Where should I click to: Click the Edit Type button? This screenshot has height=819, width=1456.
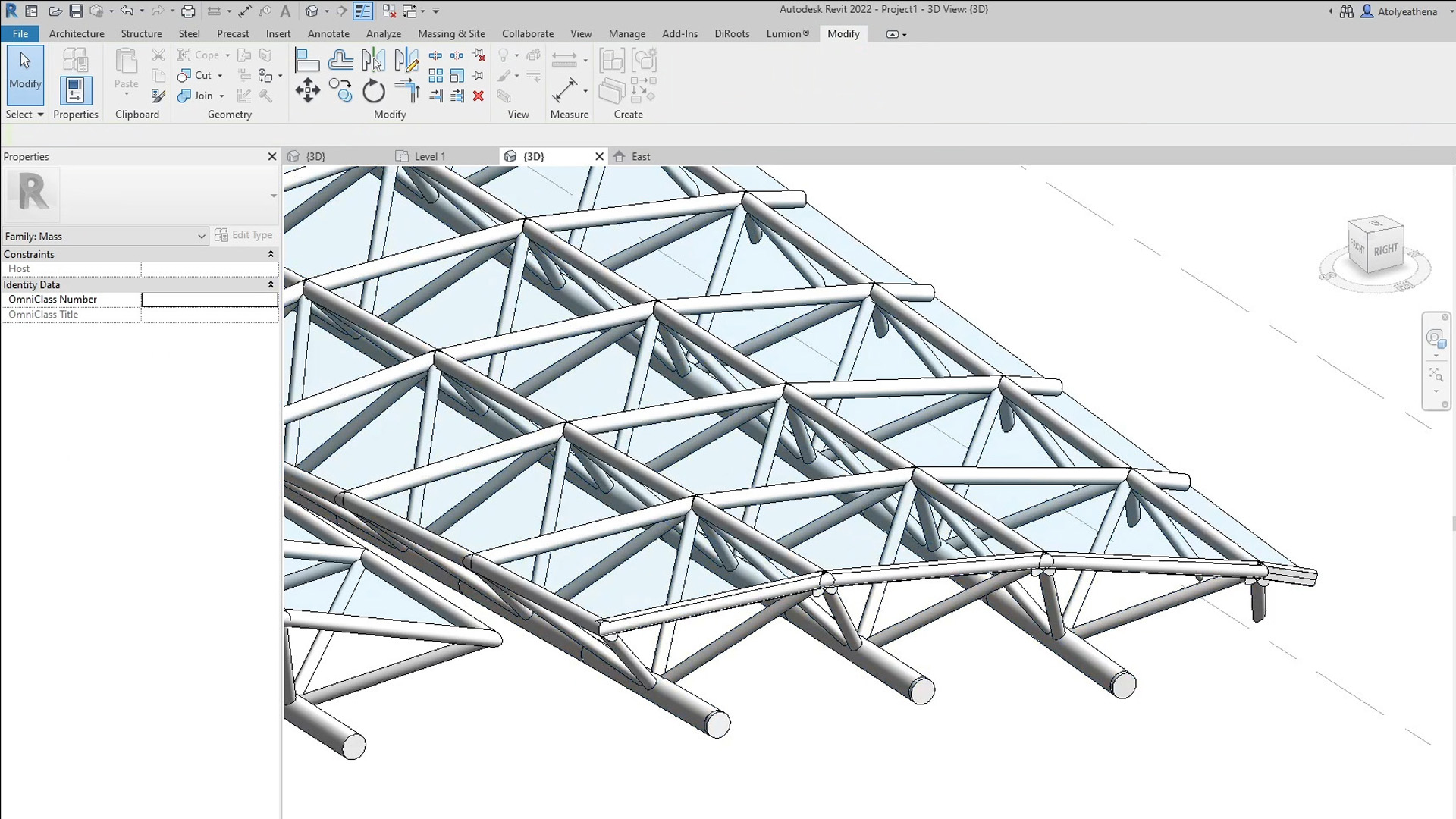tap(244, 235)
